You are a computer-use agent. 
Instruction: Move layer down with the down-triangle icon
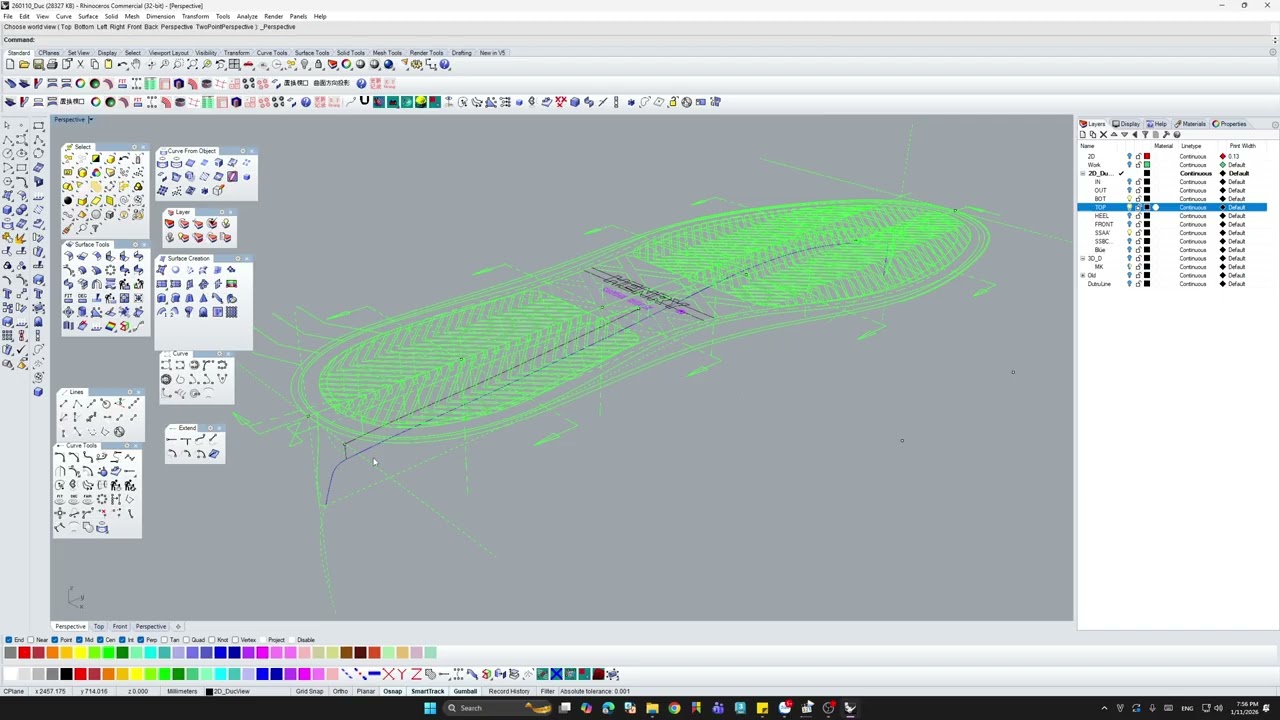click(1124, 135)
